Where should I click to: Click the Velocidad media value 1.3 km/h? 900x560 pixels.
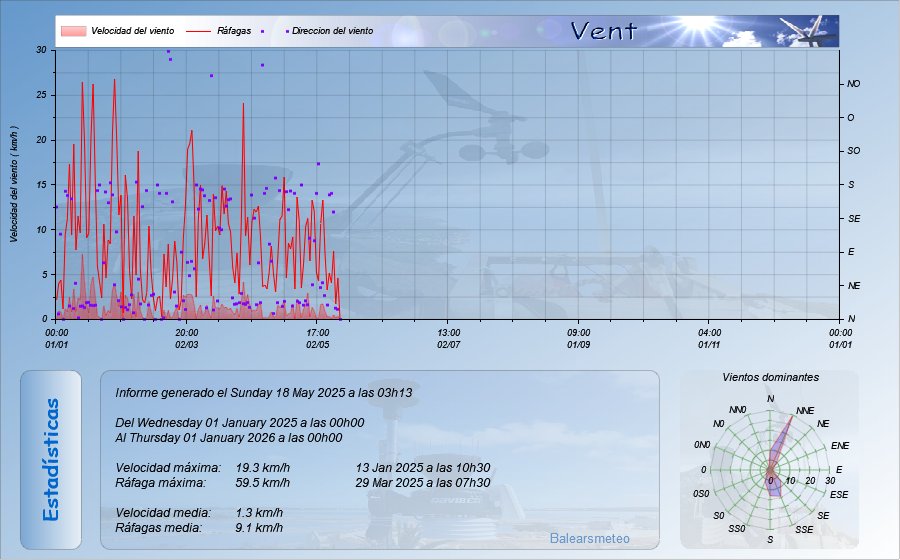click(x=259, y=512)
